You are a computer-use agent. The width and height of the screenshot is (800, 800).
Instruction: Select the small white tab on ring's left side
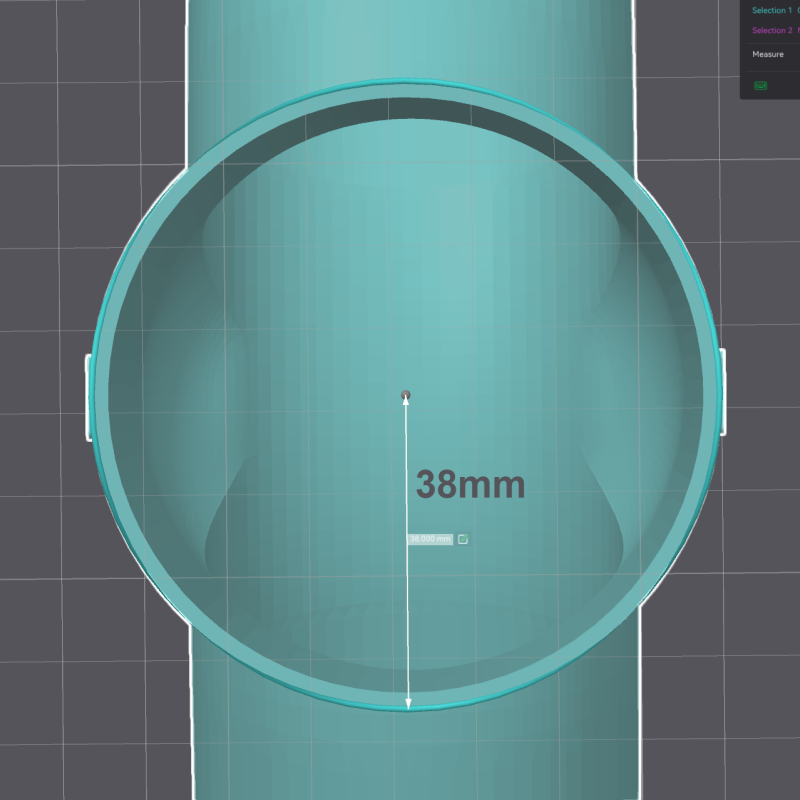[x=88, y=396]
